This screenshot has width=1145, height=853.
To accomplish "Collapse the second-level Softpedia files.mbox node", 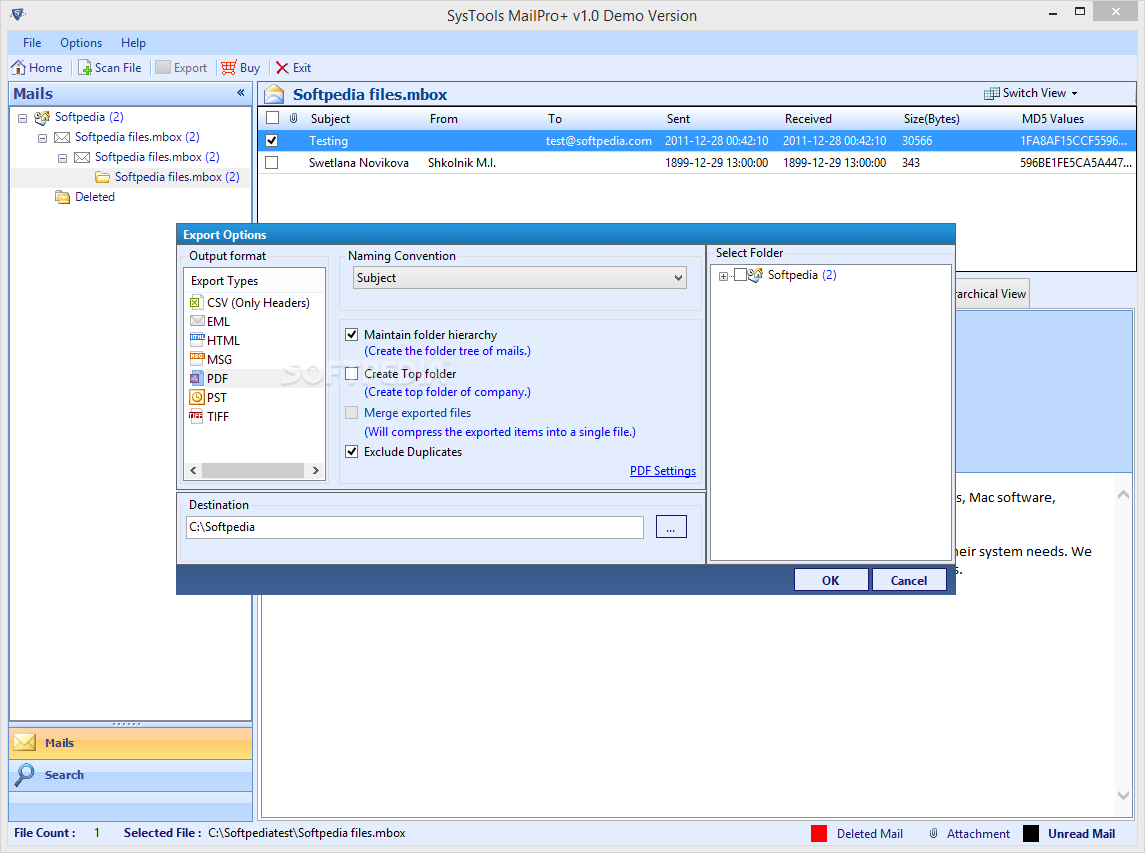I will [62, 158].
